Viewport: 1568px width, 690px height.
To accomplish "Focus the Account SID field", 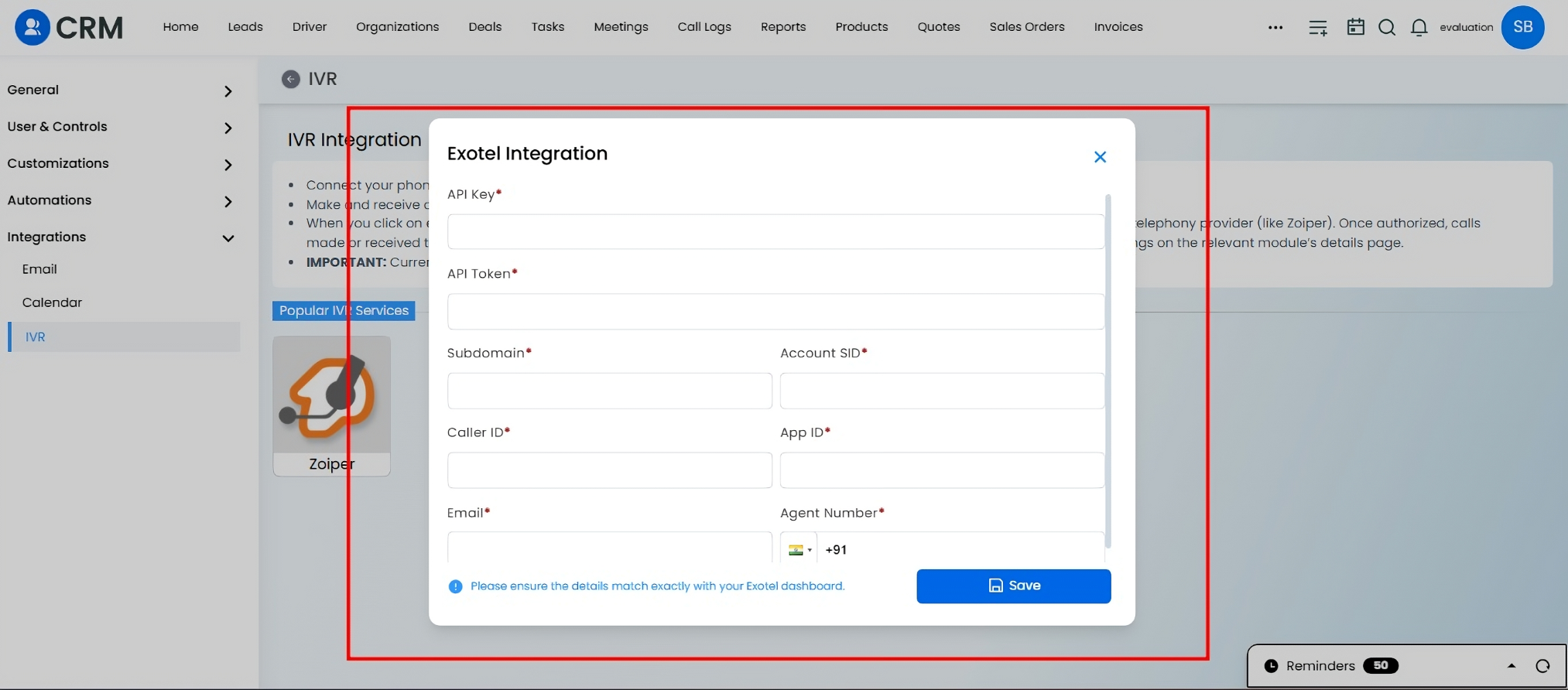I will click(x=942, y=391).
